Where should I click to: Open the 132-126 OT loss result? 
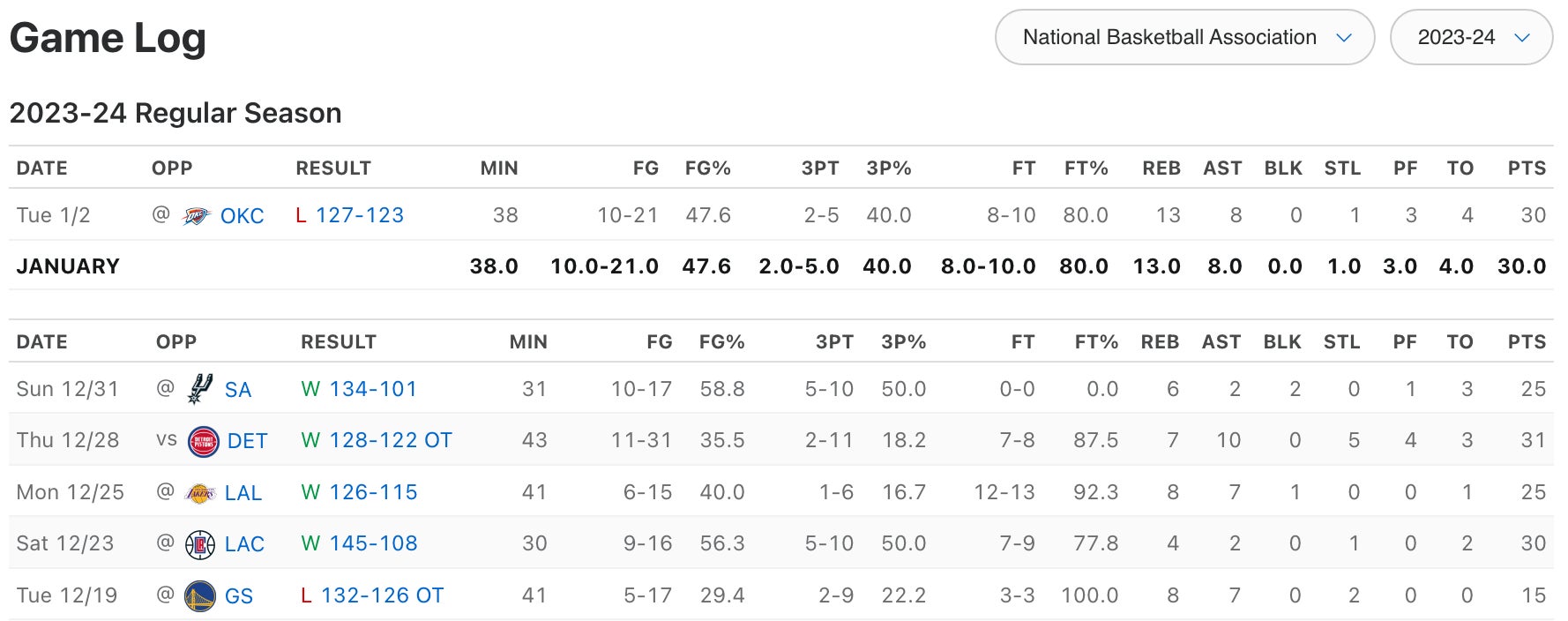pyautogui.click(x=382, y=595)
